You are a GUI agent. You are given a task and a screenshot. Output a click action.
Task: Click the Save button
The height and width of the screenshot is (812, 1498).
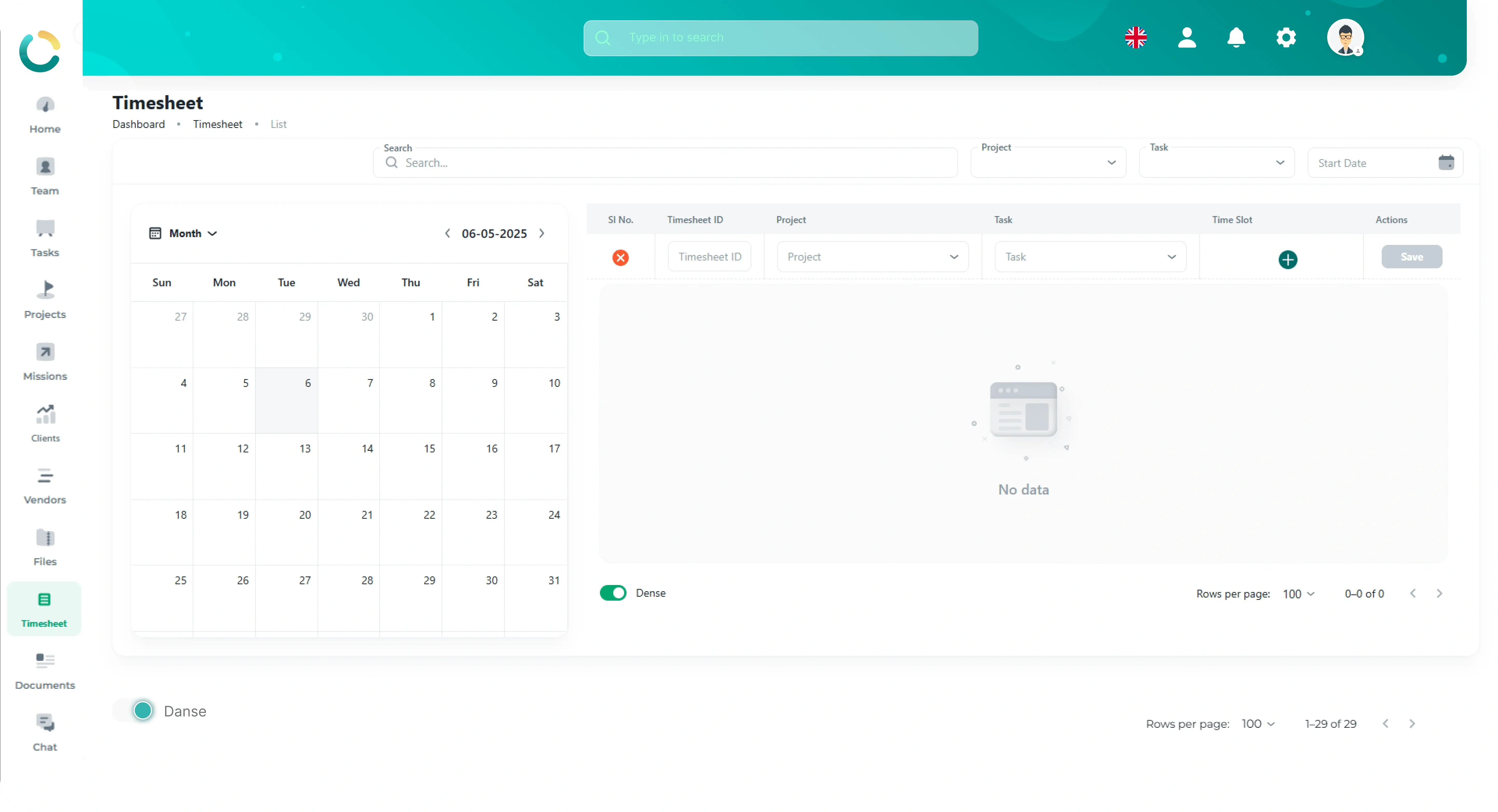[x=1411, y=257]
